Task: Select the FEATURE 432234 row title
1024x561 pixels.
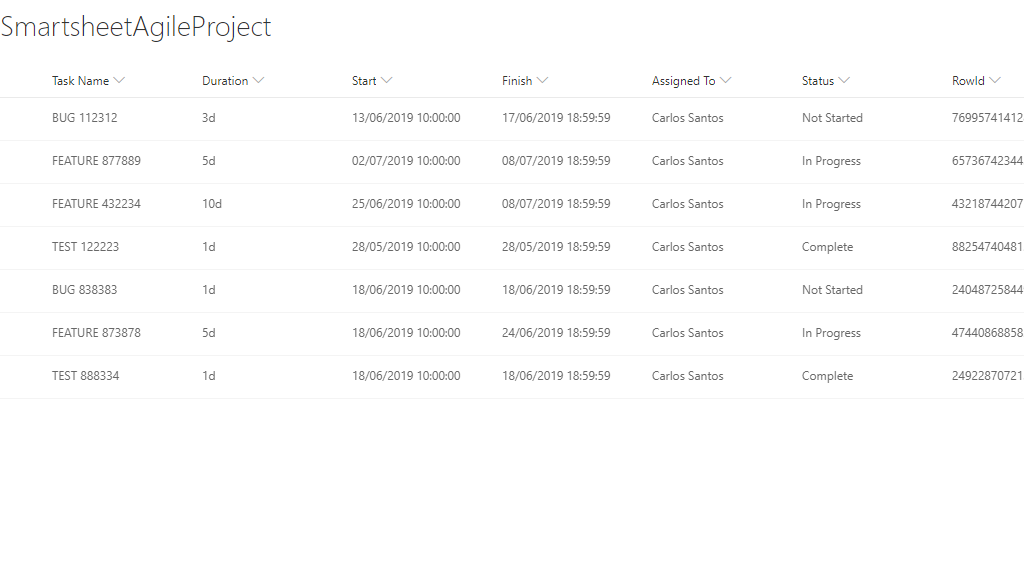Action: click(96, 204)
